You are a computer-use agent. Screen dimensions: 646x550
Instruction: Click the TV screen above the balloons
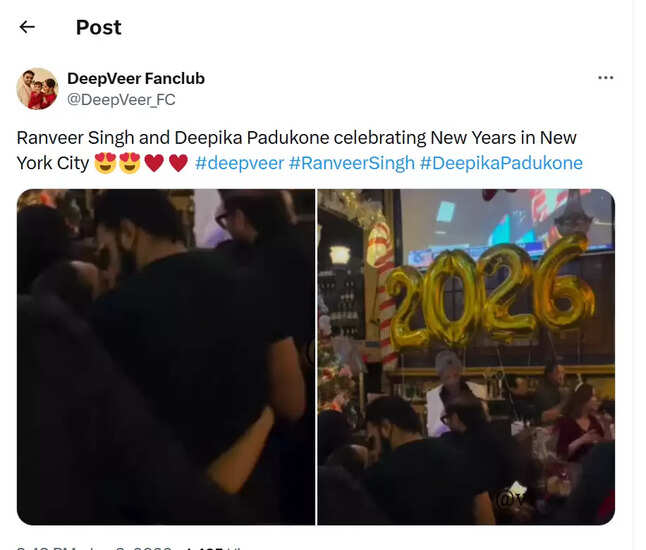(x=507, y=225)
